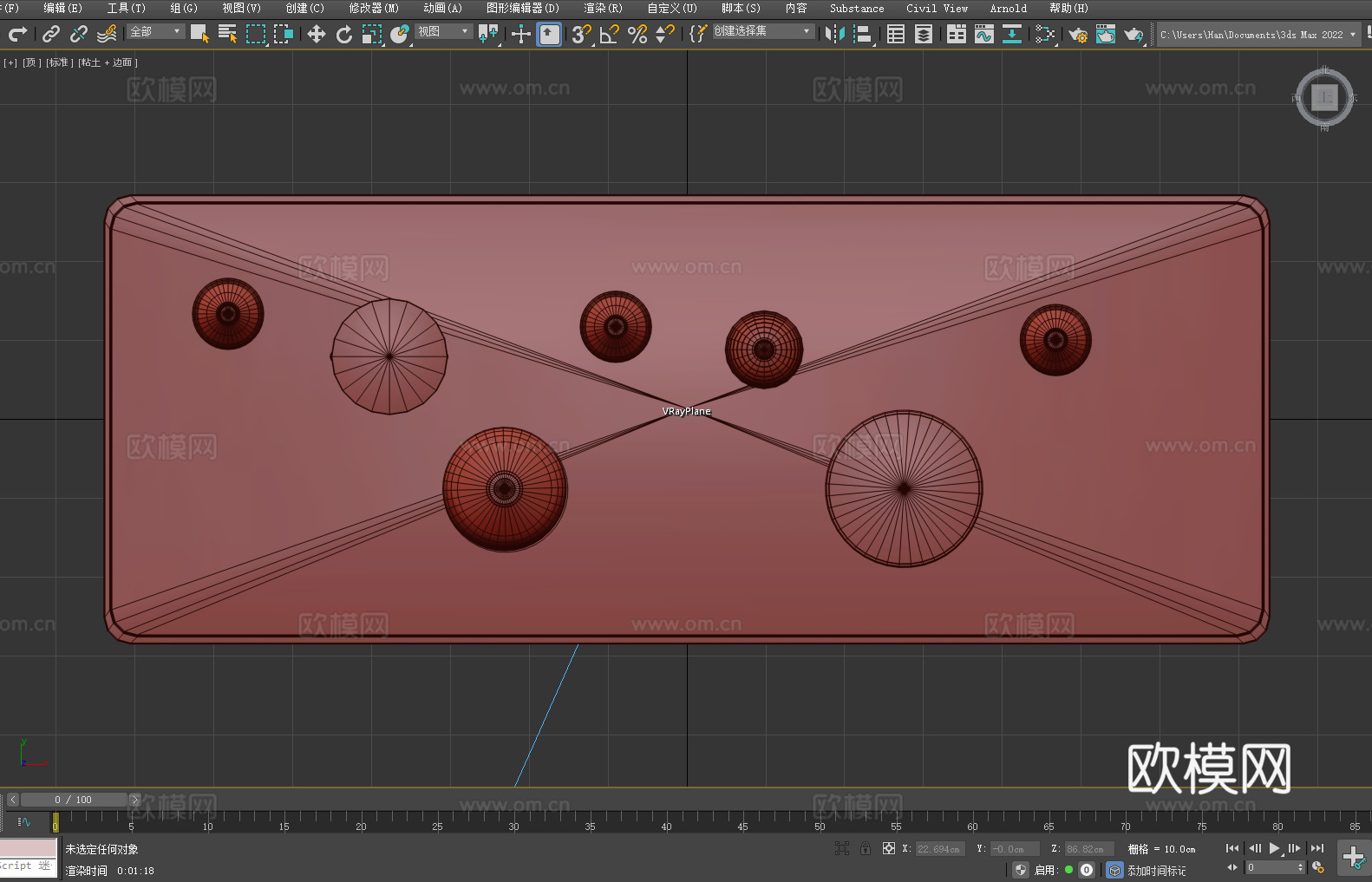Click the [粘土 + 边面] viewport label

pos(108,62)
